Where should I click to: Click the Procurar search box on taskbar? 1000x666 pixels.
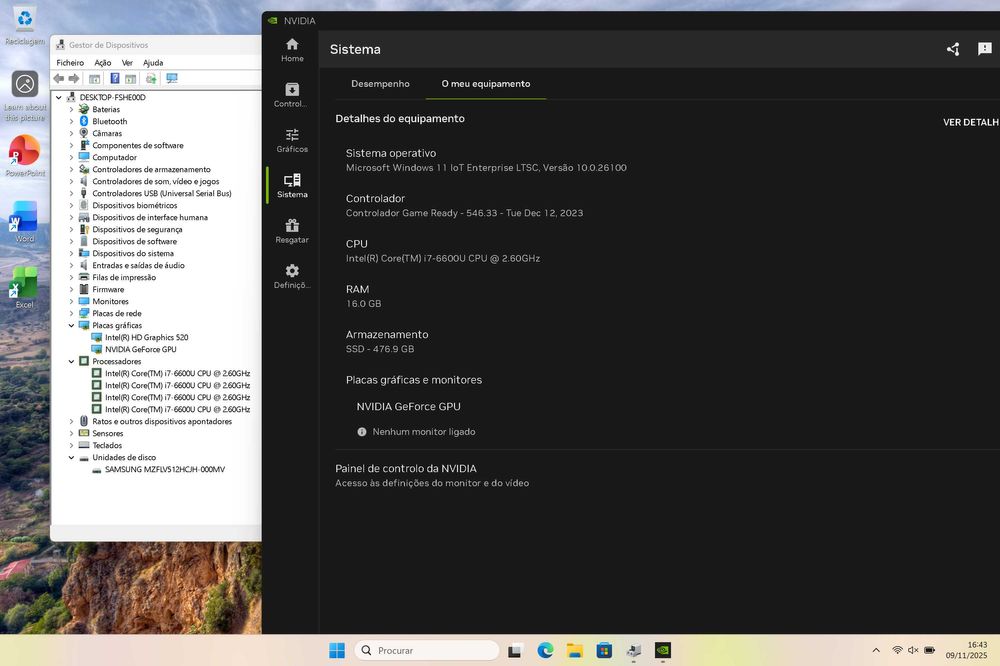[427, 650]
